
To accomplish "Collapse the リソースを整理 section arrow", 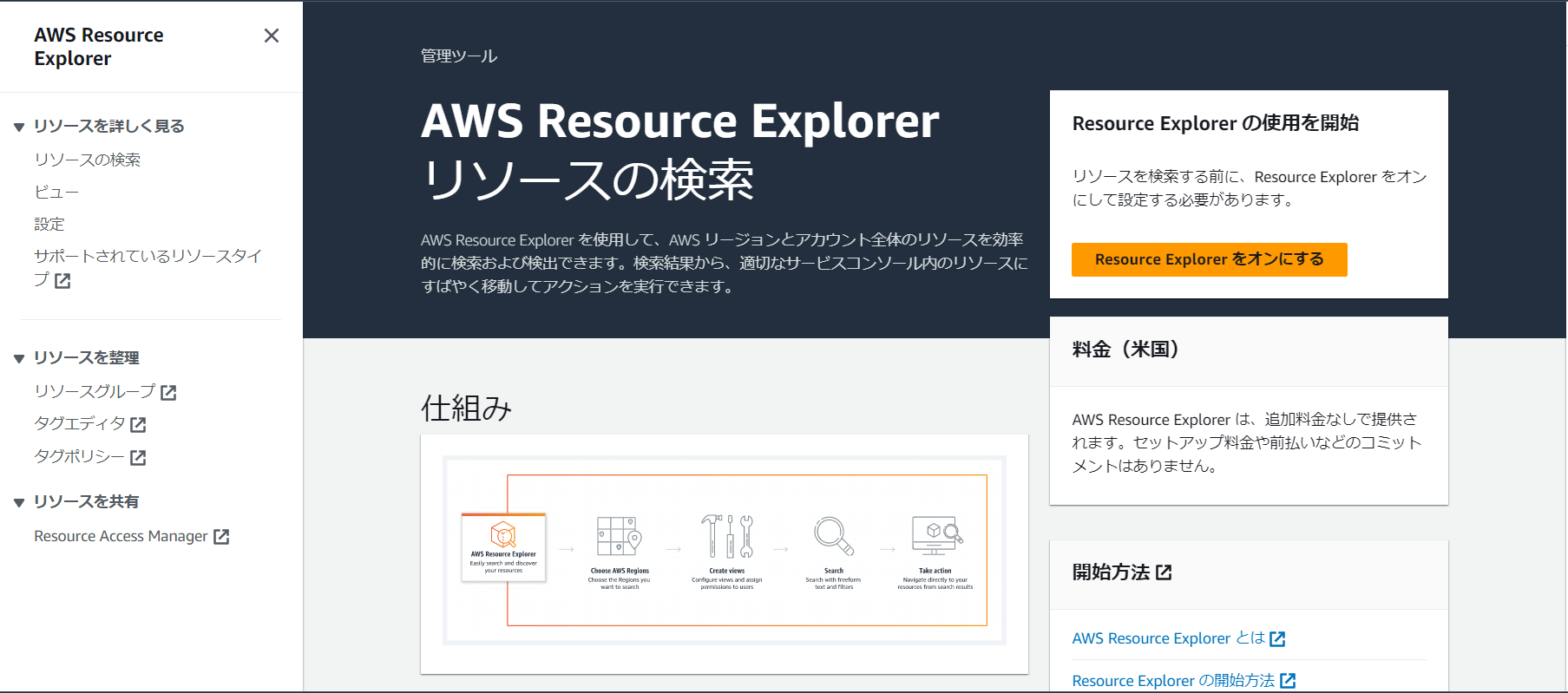I will (x=19, y=358).
